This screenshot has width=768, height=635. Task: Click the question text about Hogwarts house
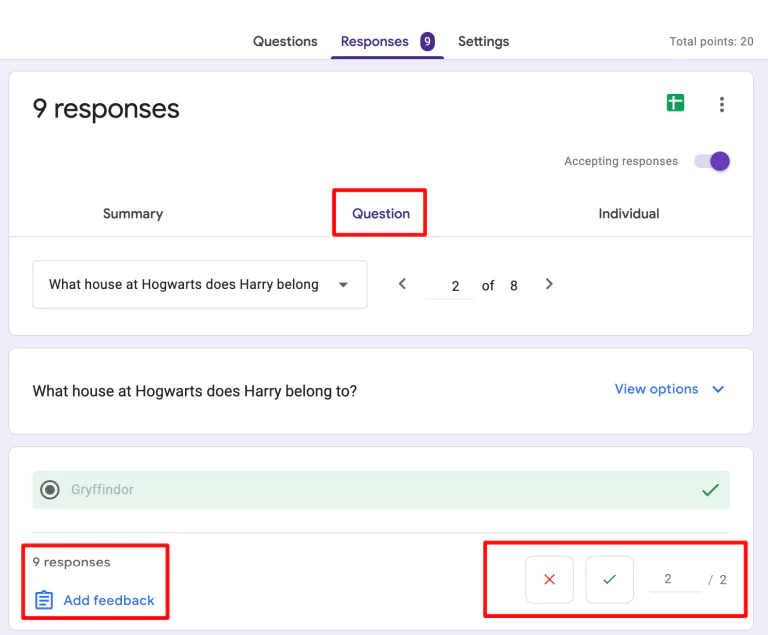click(x=194, y=391)
